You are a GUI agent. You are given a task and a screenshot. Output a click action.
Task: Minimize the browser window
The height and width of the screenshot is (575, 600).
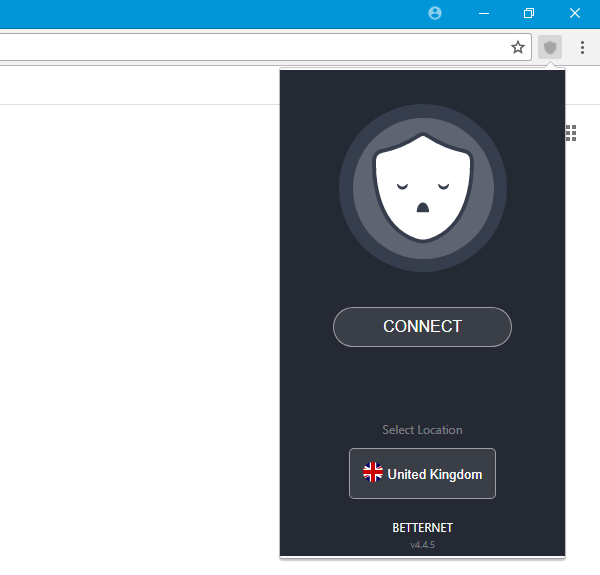pos(484,13)
